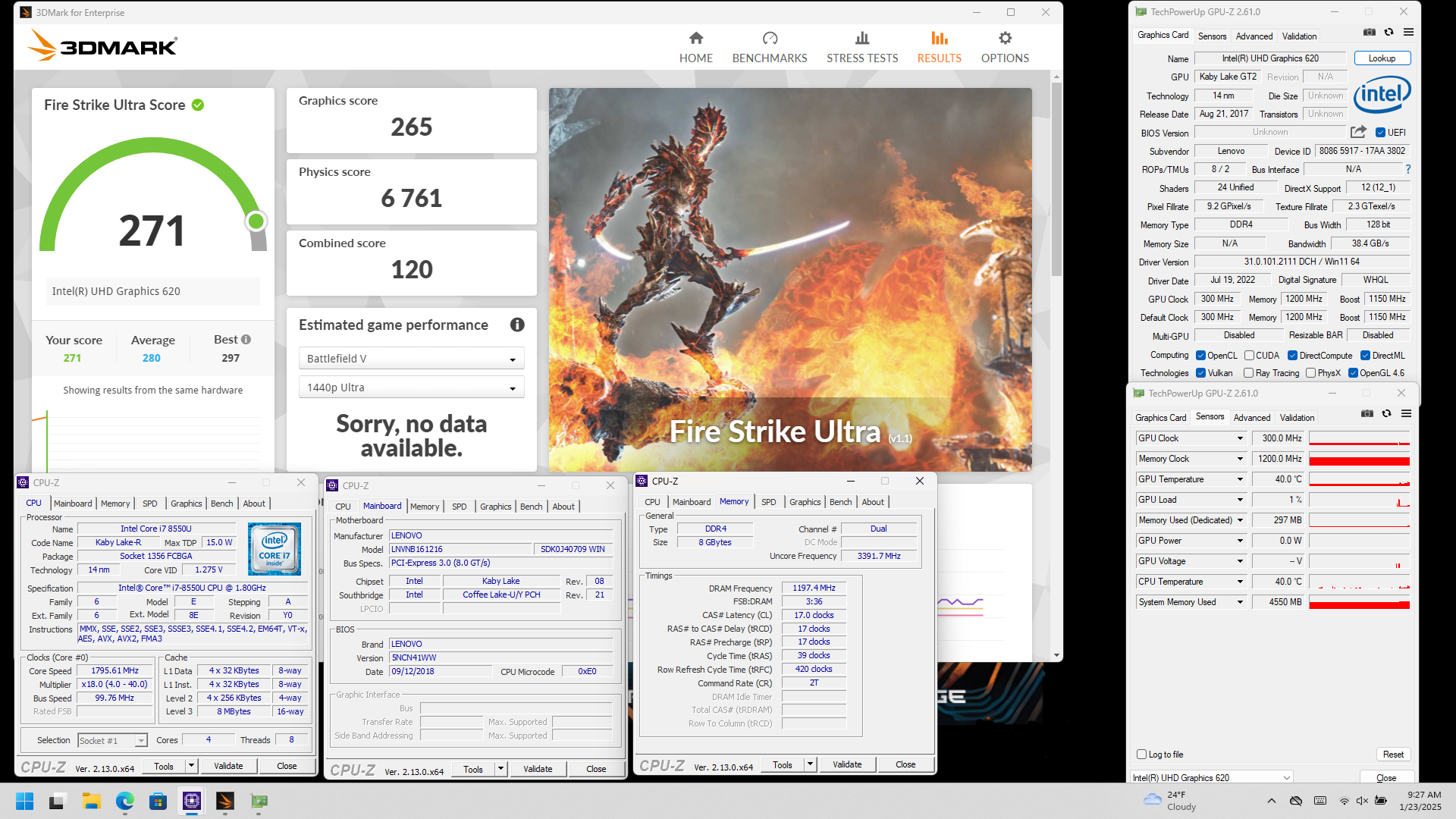Take screenshot with upper GPU-Z camera icon
Screen dimensions: 1456x819
pyautogui.click(x=1369, y=33)
